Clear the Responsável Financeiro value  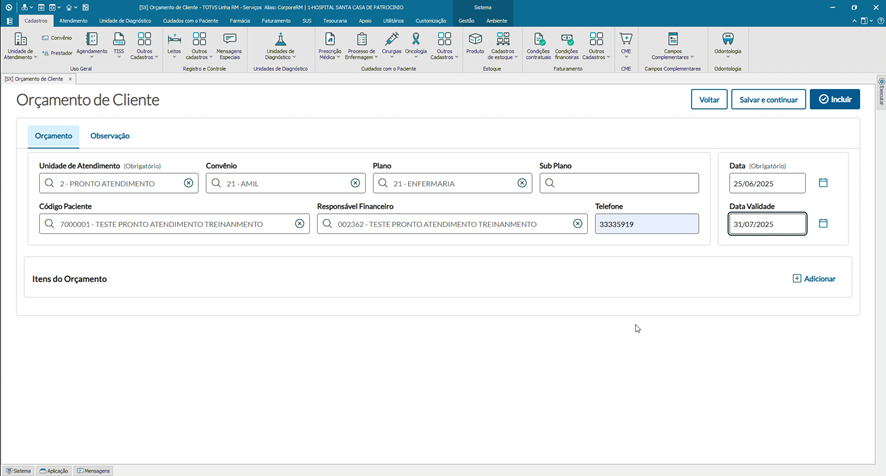click(x=577, y=224)
